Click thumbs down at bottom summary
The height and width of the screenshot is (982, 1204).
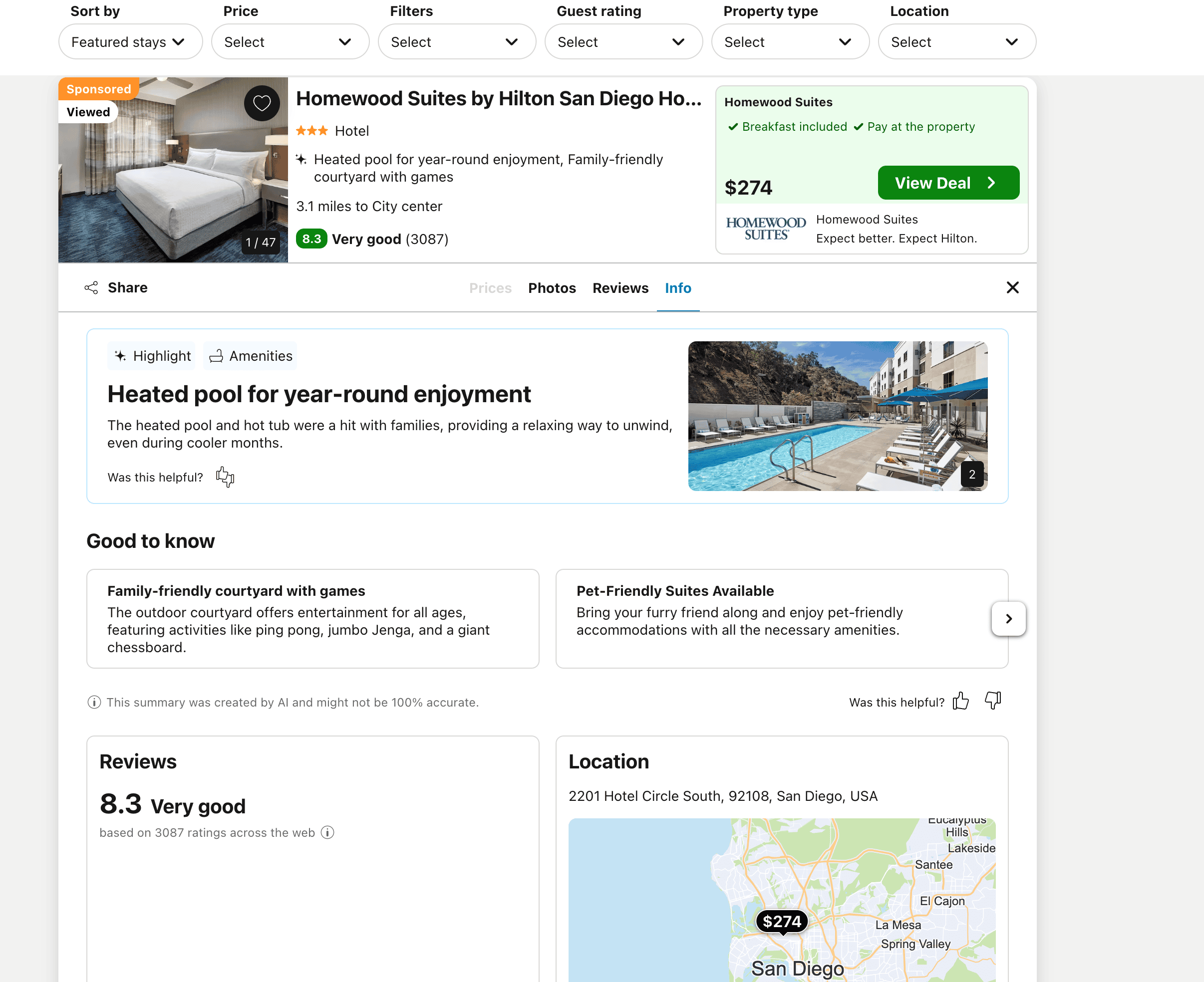(992, 700)
